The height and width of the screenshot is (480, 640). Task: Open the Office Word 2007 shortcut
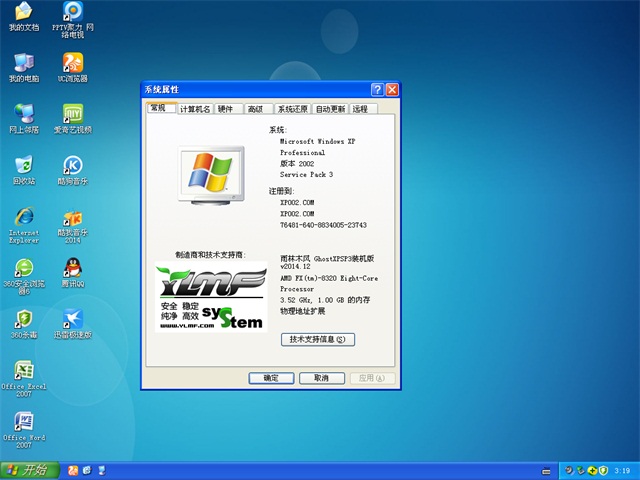click(x=23, y=423)
